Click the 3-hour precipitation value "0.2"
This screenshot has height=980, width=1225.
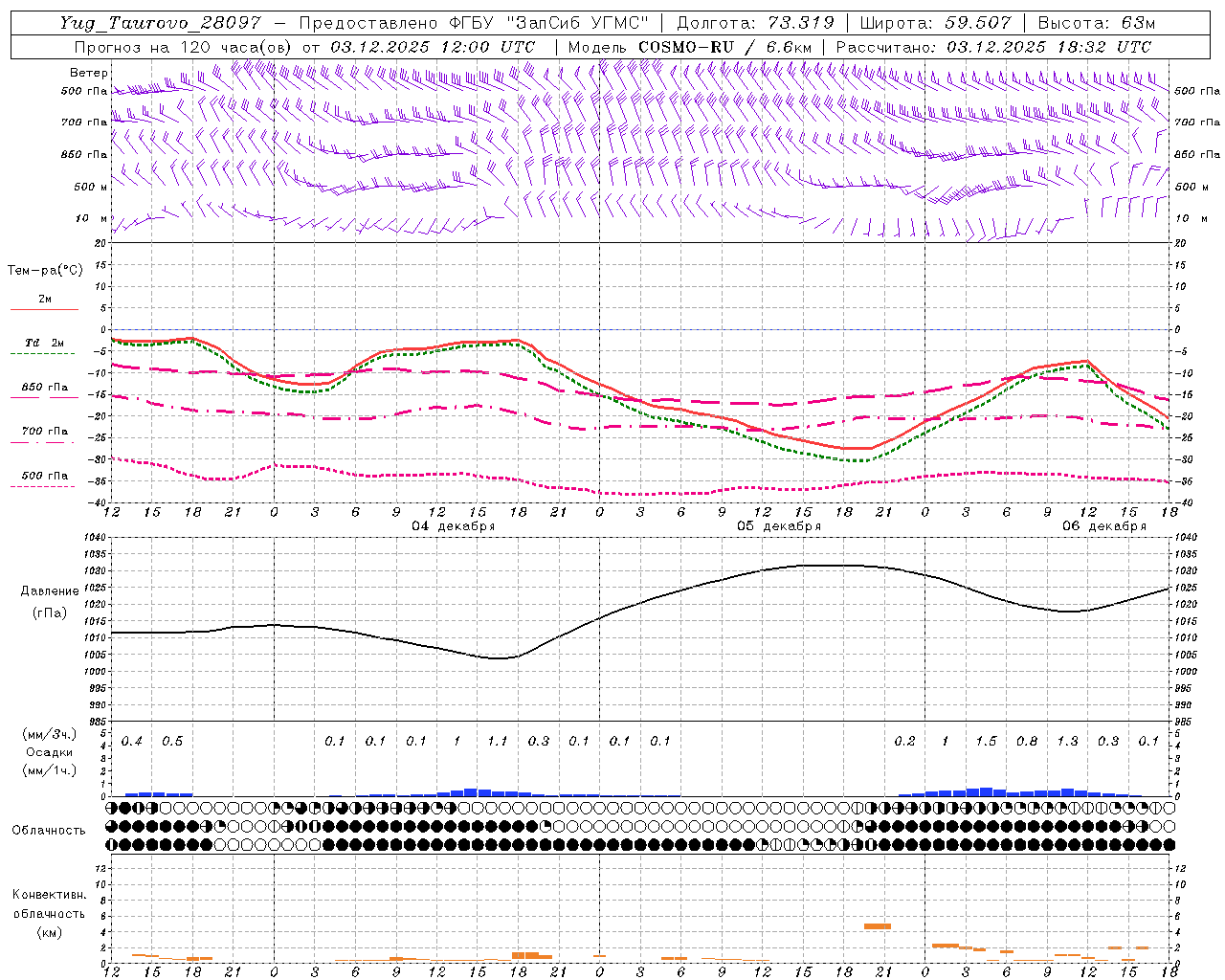[x=904, y=741]
